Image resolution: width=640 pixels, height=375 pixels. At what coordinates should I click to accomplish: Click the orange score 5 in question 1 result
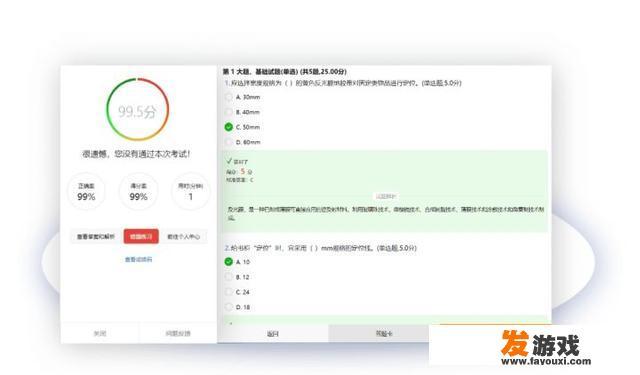pyautogui.click(x=243, y=171)
